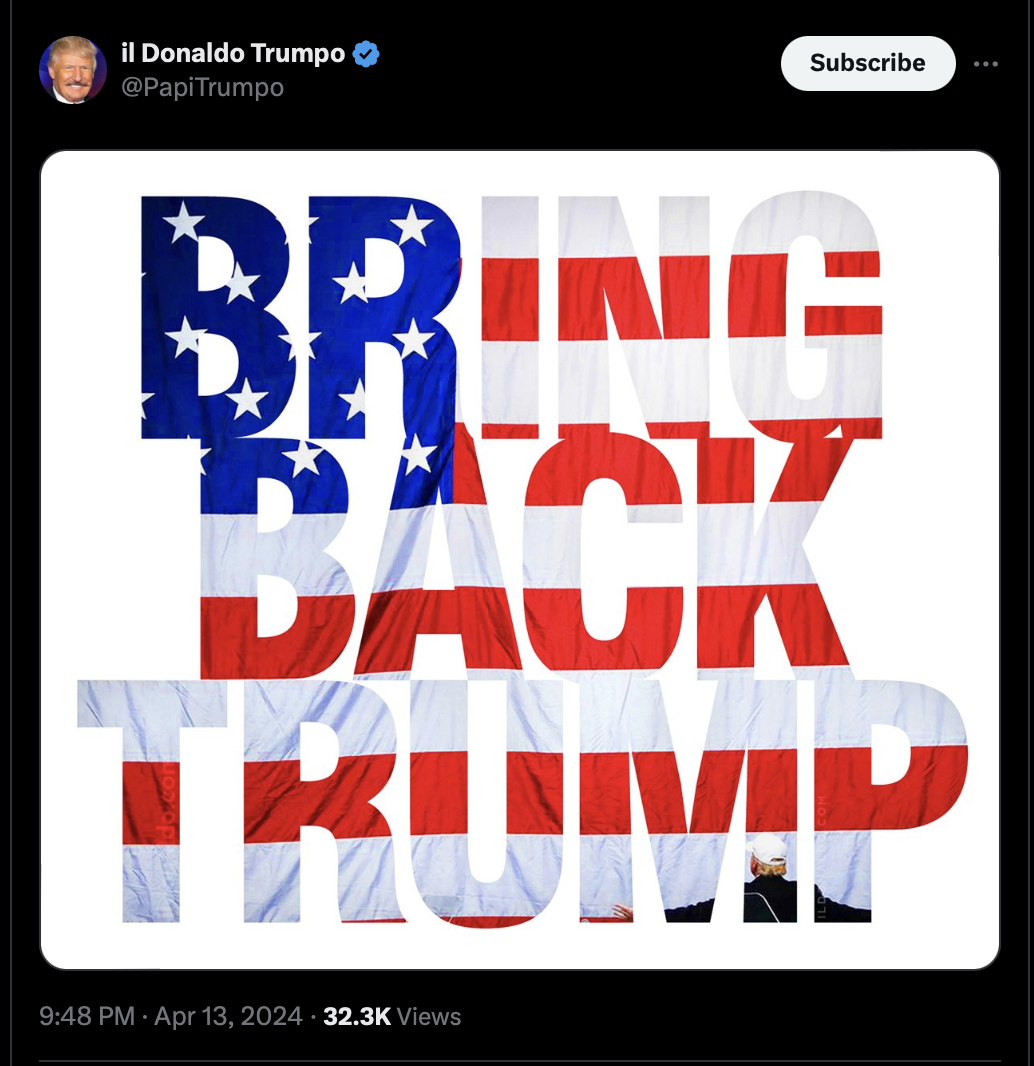Click the word TRUMP in the image
Image resolution: width=1034 pixels, height=1066 pixels.
[x=522, y=801]
